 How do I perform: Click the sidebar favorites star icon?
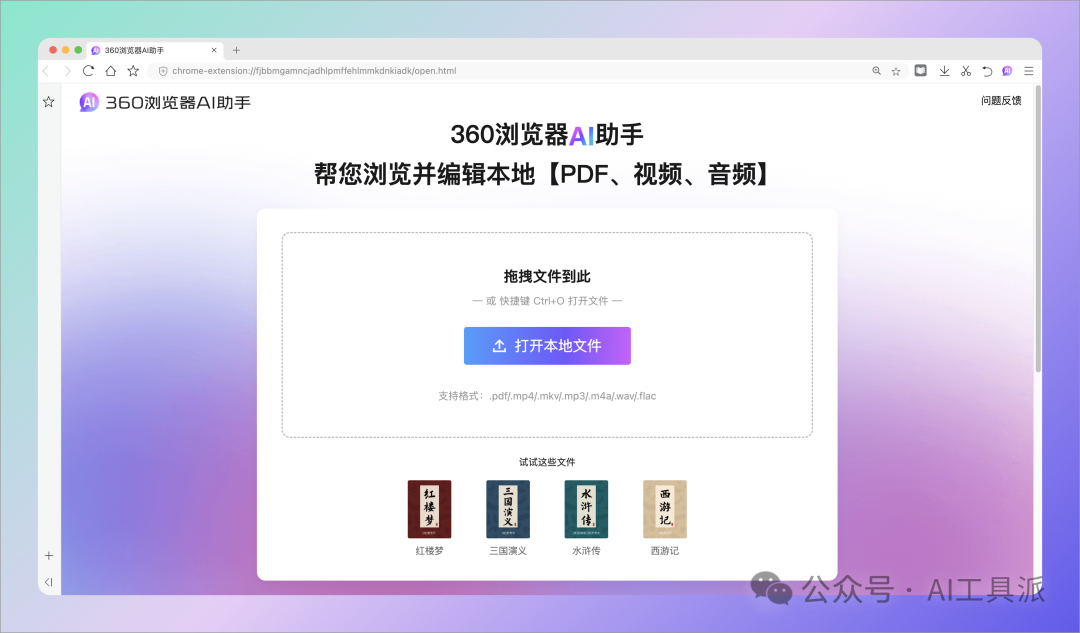[49, 102]
